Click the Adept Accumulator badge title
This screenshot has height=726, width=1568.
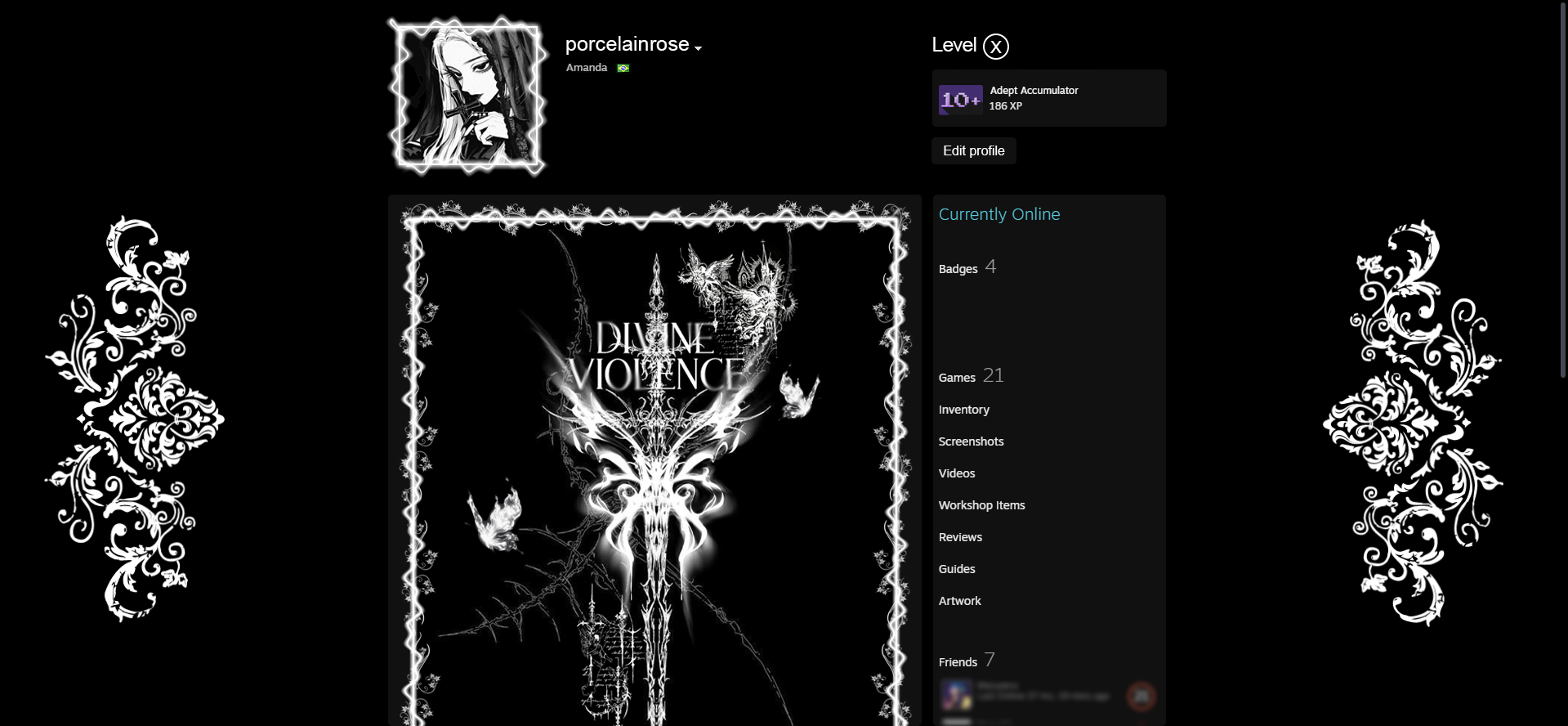pos(1034,90)
